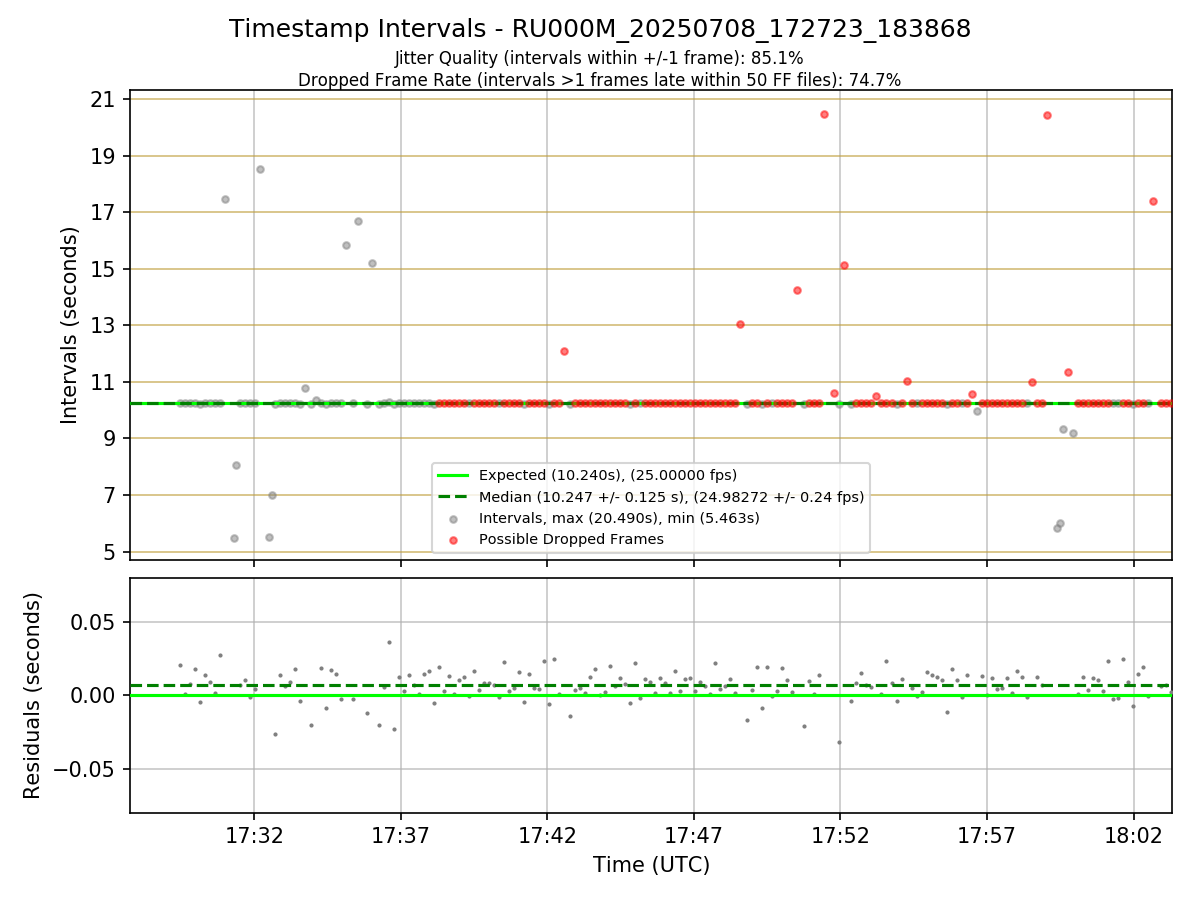Click the gray point near 7 seconds by 17:32
This screenshot has width=1200, height=900.
pos(272,495)
